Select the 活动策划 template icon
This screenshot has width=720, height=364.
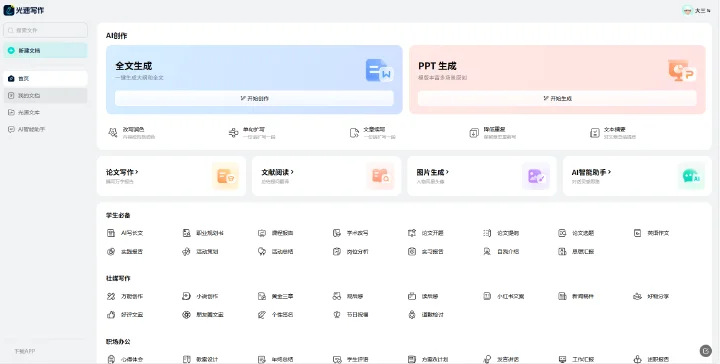[x=186, y=252]
